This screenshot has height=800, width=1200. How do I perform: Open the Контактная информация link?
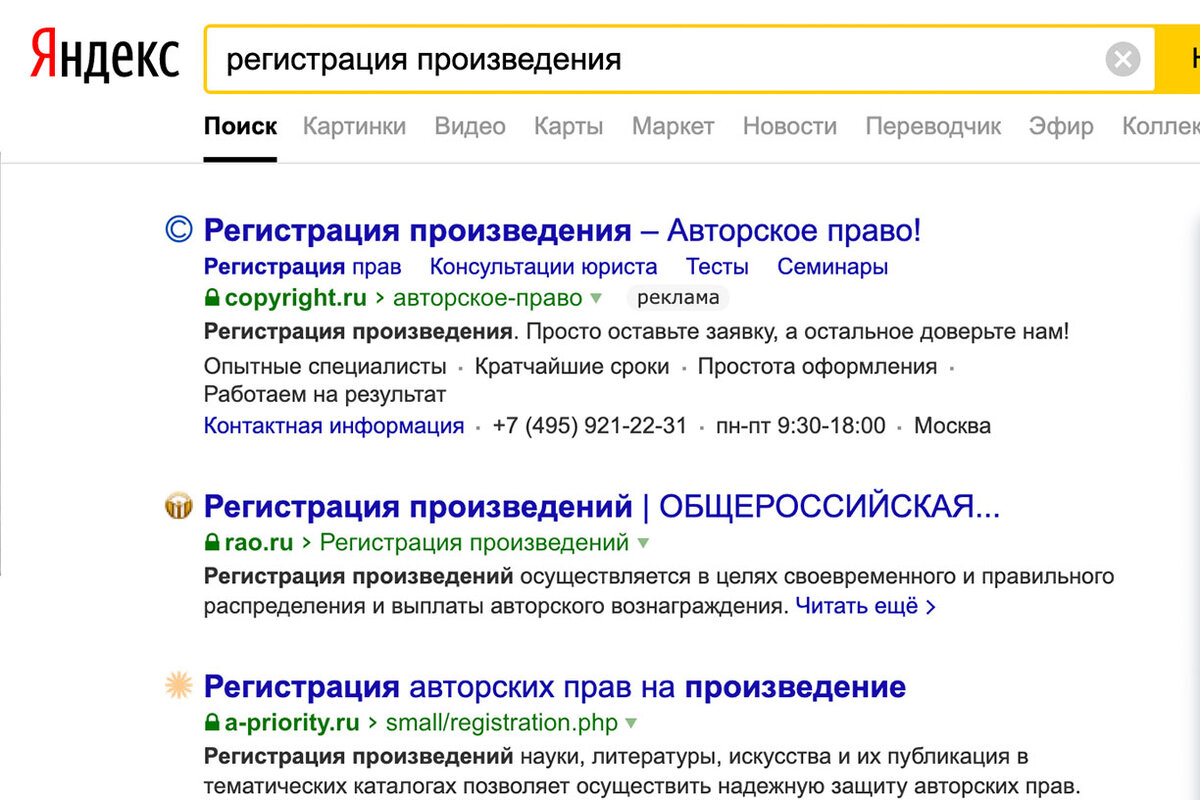334,425
